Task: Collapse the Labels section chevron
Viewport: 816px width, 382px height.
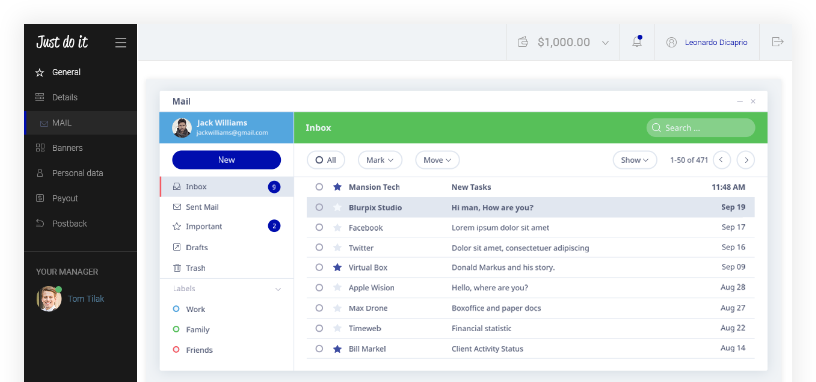Action: point(278,289)
